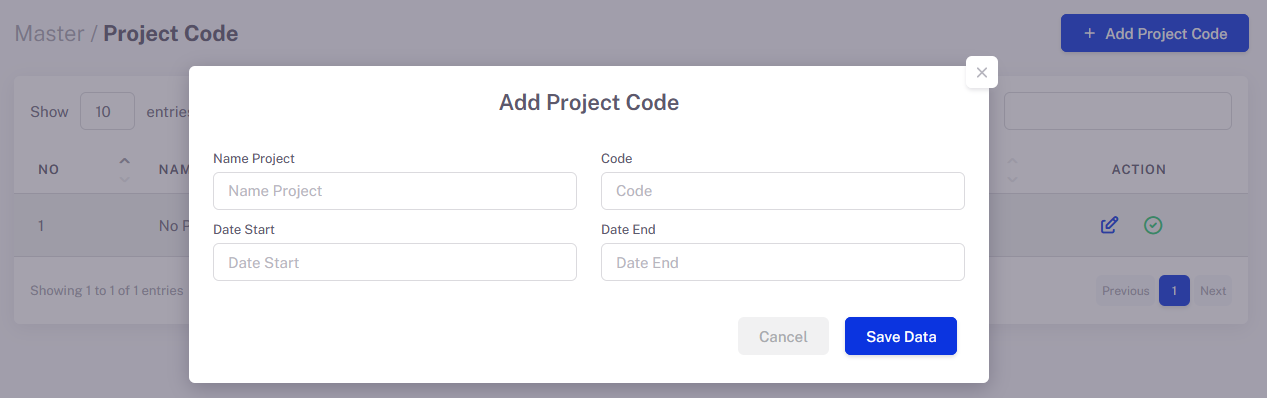Focus the Code input field
This screenshot has height=398, width=1267.
[783, 191]
